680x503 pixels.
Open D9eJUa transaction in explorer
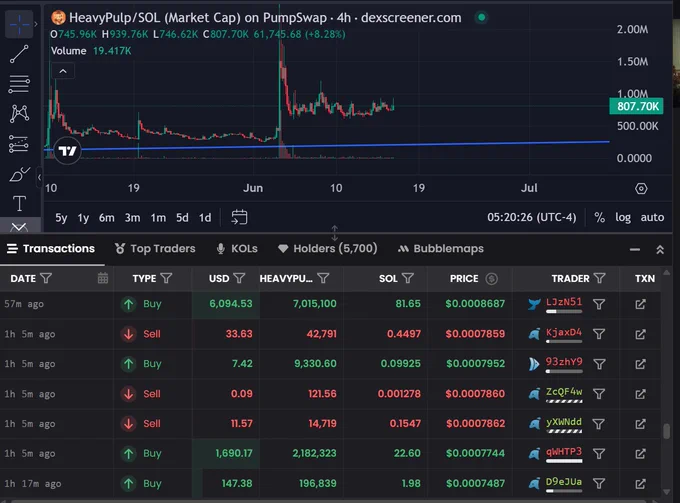point(641,483)
